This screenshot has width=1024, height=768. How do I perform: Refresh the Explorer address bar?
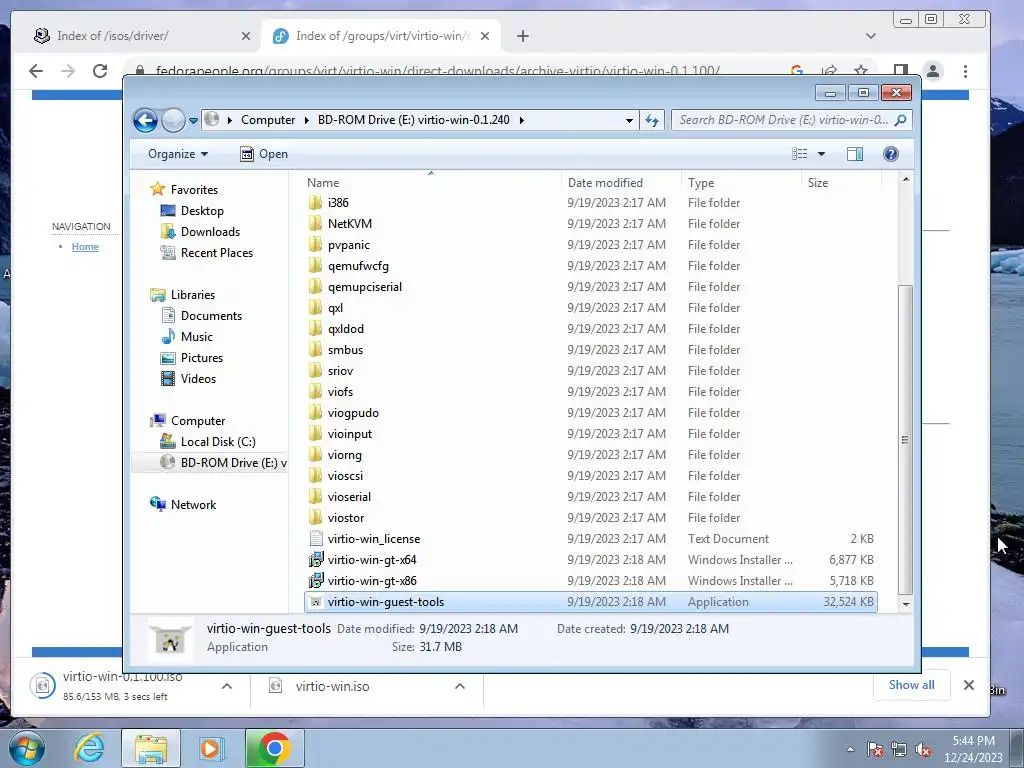(652, 120)
